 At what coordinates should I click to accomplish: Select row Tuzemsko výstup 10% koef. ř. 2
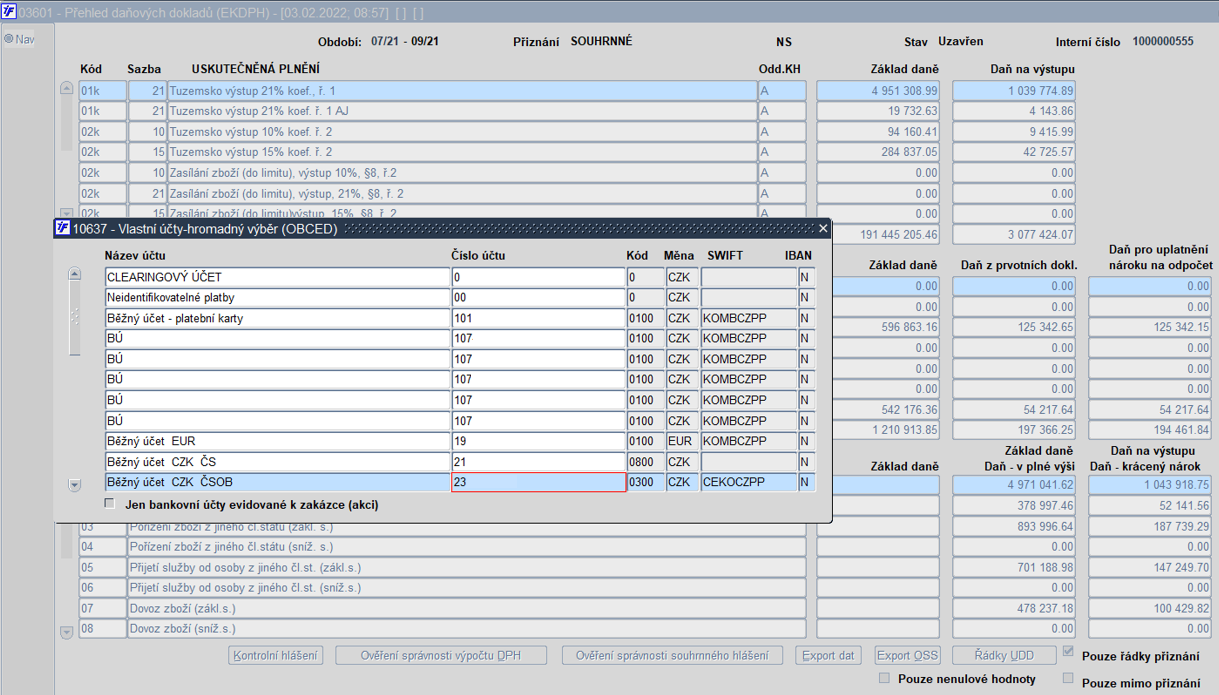(461, 132)
